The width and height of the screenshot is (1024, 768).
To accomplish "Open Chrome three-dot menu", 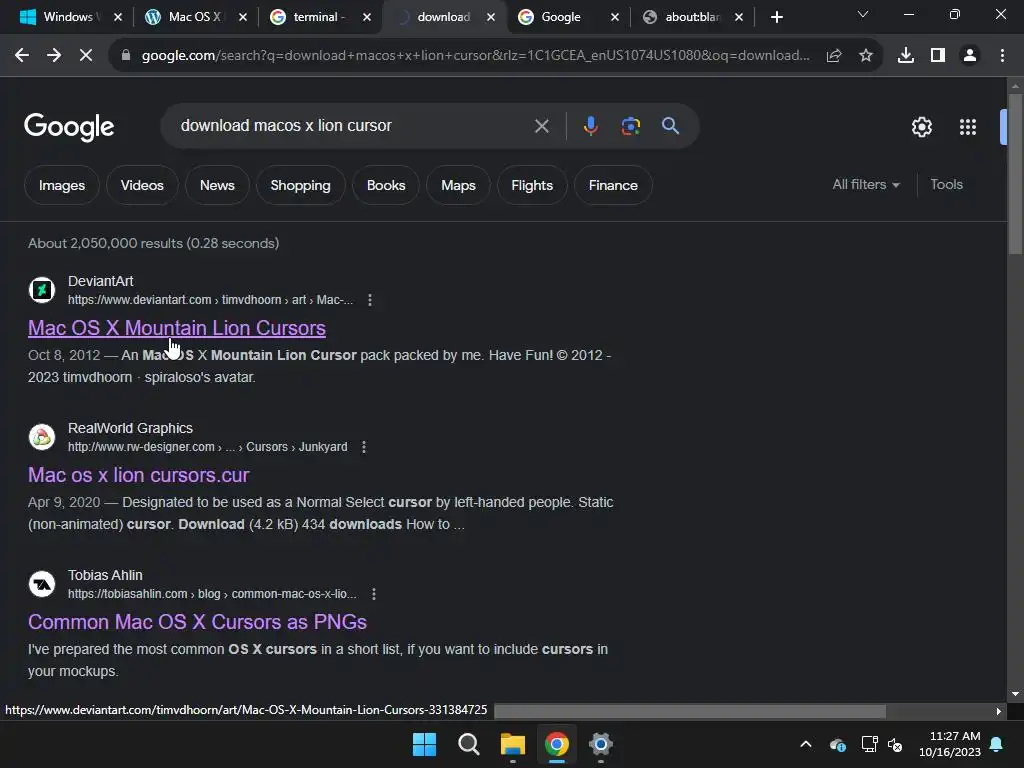I will (x=1002, y=56).
